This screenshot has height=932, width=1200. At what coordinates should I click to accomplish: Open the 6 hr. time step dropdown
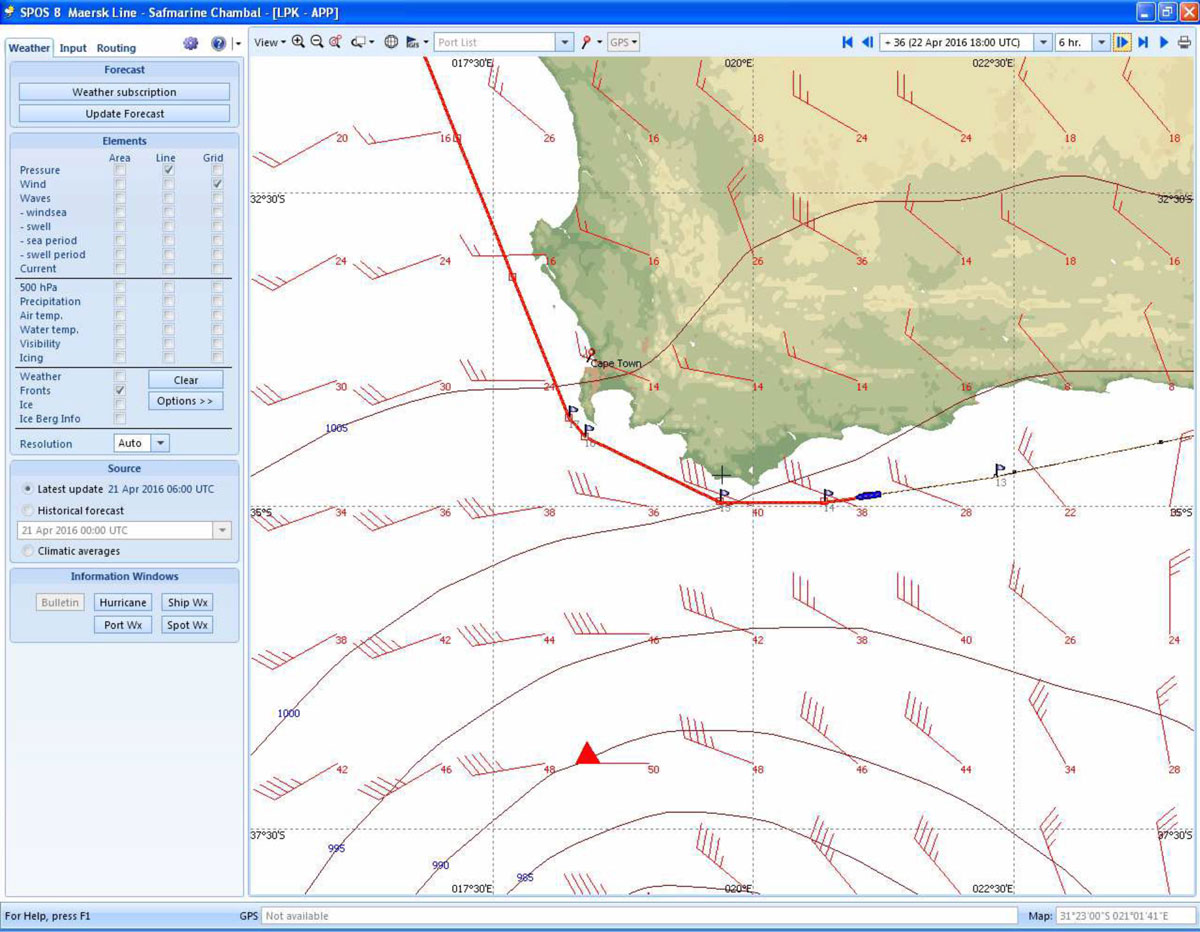[1101, 42]
